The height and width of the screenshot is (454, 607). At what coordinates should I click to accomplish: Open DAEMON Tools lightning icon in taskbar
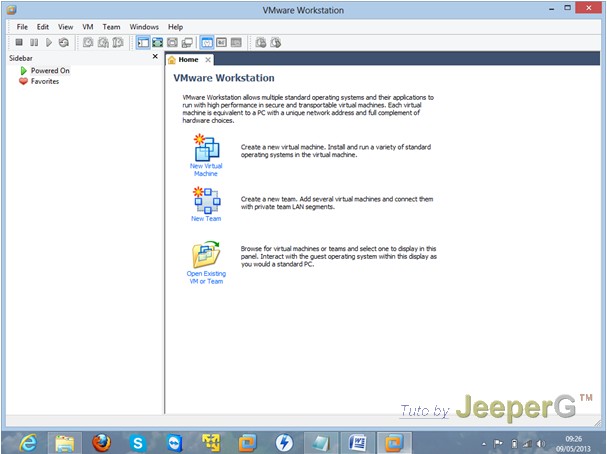(285, 443)
